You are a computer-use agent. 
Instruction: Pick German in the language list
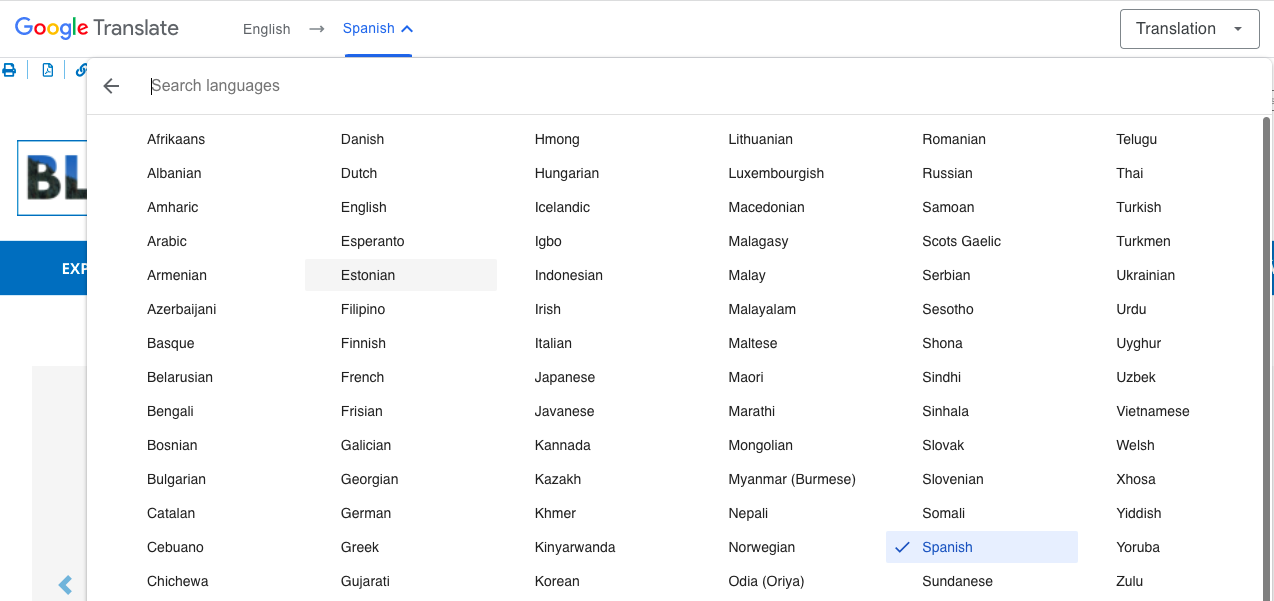(x=365, y=513)
